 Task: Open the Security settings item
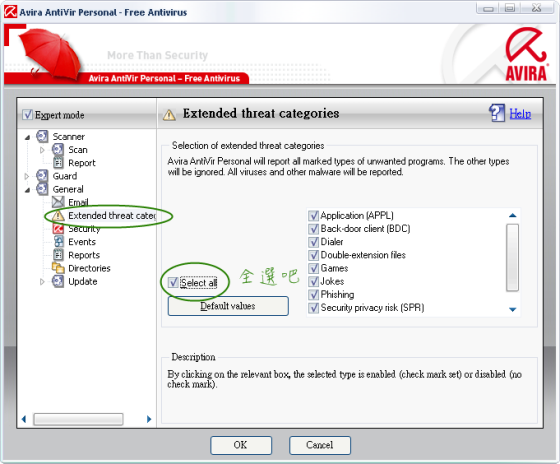(x=84, y=229)
